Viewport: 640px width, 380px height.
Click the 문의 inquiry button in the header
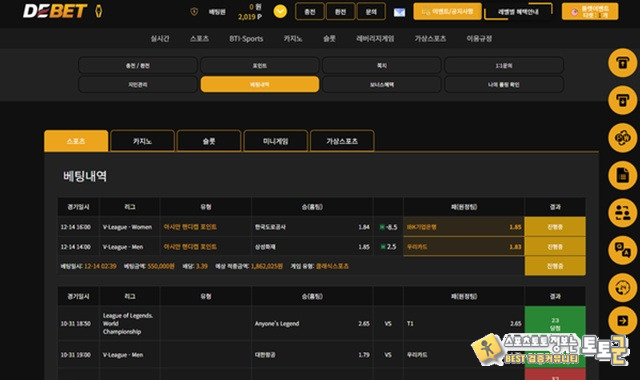pos(371,11)
